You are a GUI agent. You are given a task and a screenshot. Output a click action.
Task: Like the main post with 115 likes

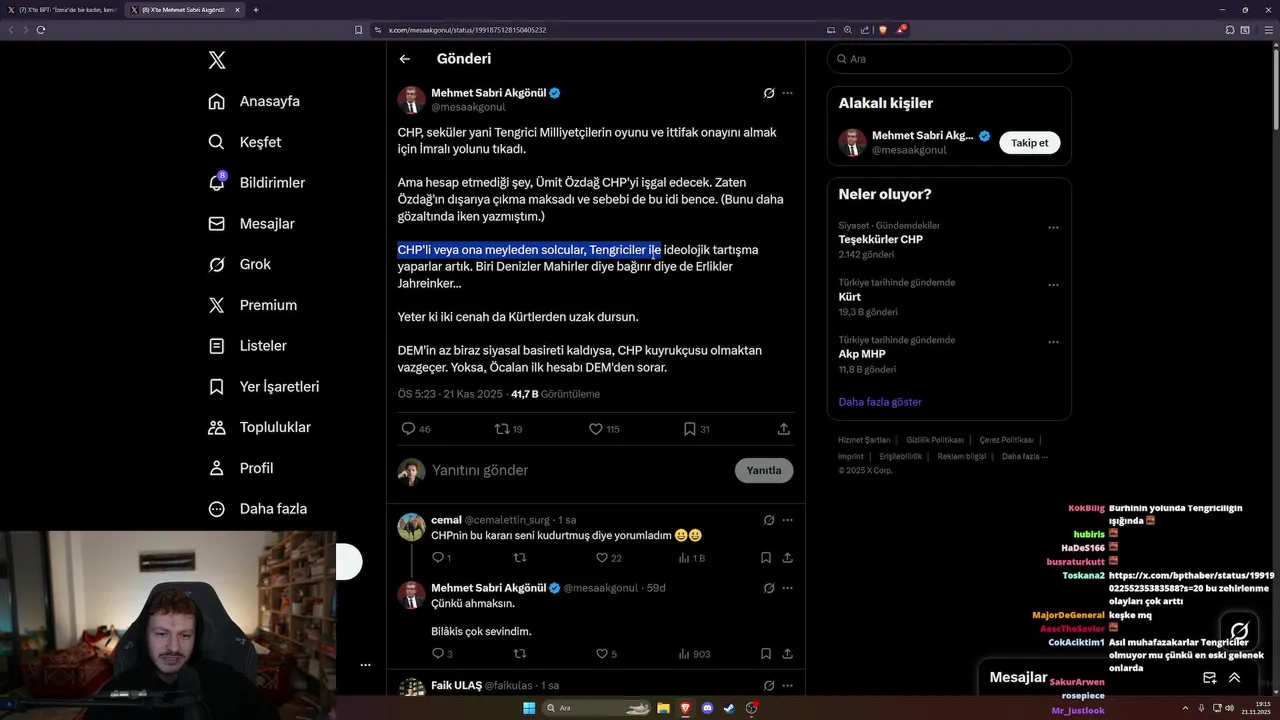coord(596,429)
